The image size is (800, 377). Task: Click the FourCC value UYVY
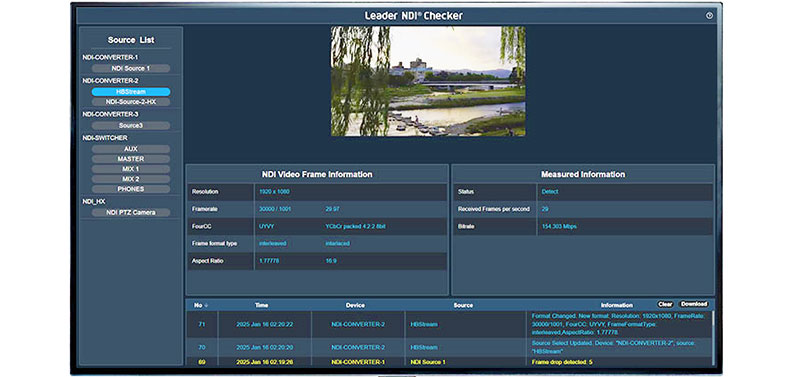tap(267, 227)
